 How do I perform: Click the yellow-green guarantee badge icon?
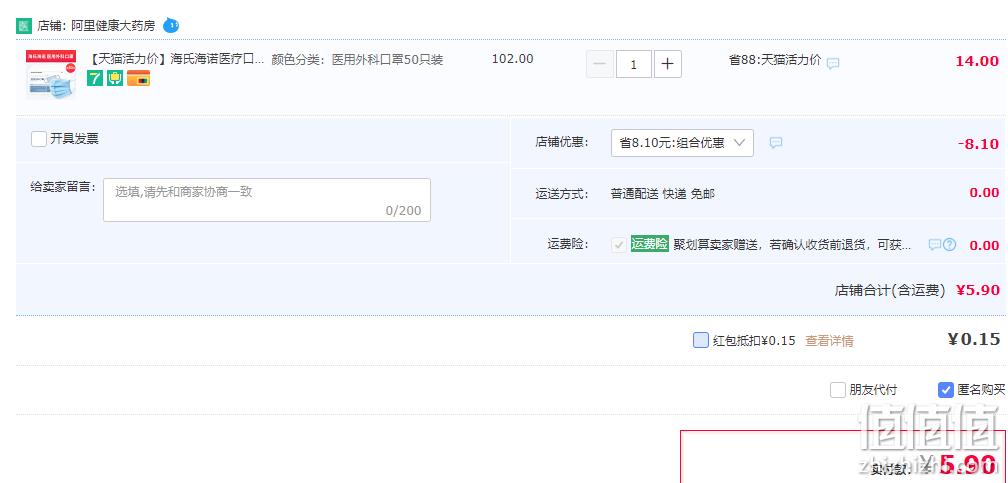point(115,78)
